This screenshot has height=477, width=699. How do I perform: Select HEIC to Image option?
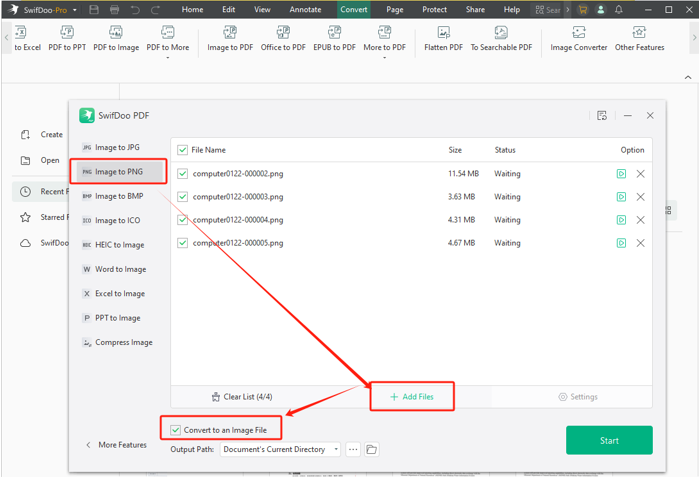click(119, 245)
